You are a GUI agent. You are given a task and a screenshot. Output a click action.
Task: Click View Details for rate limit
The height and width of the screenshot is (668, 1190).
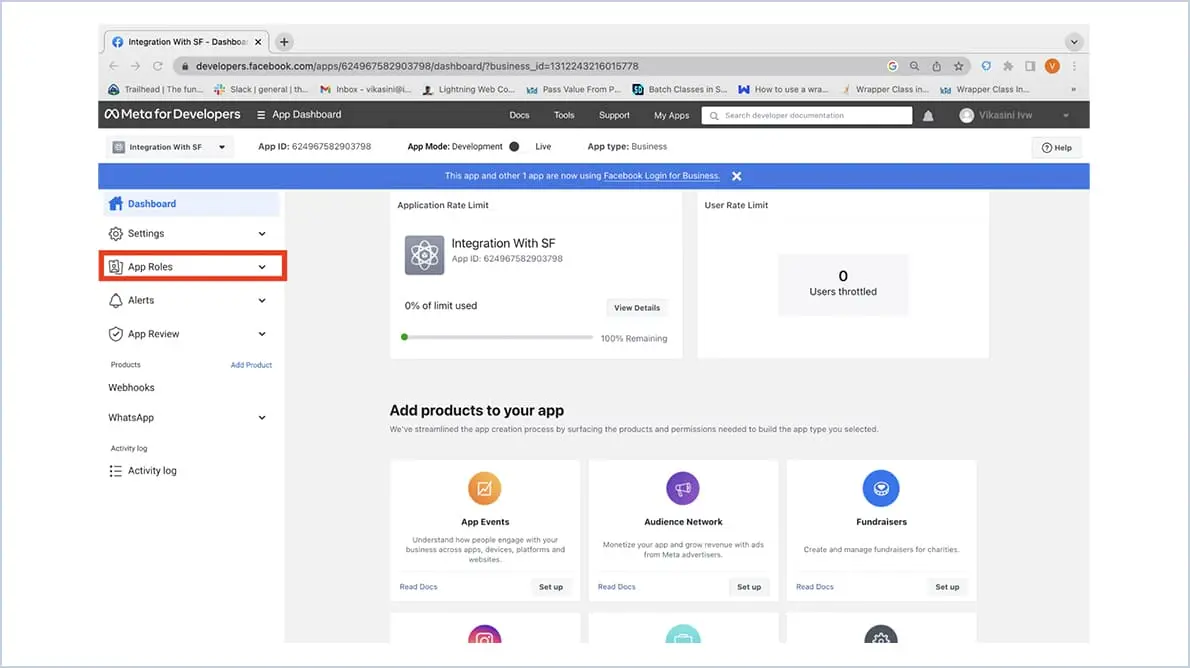(x=637, y=307)
